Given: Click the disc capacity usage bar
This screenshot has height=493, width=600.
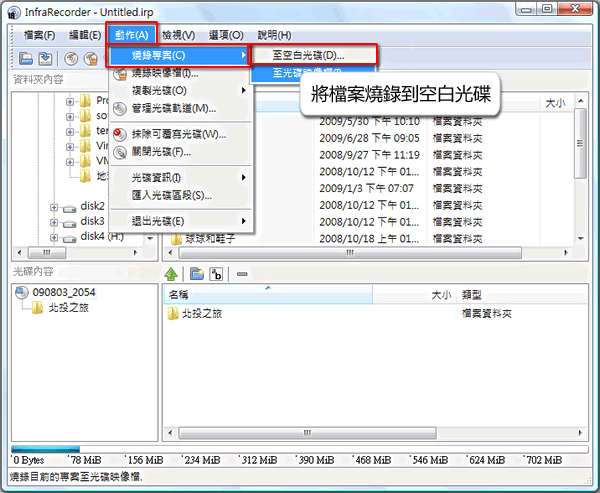Looking at the screenshot, I should (300, 449).
